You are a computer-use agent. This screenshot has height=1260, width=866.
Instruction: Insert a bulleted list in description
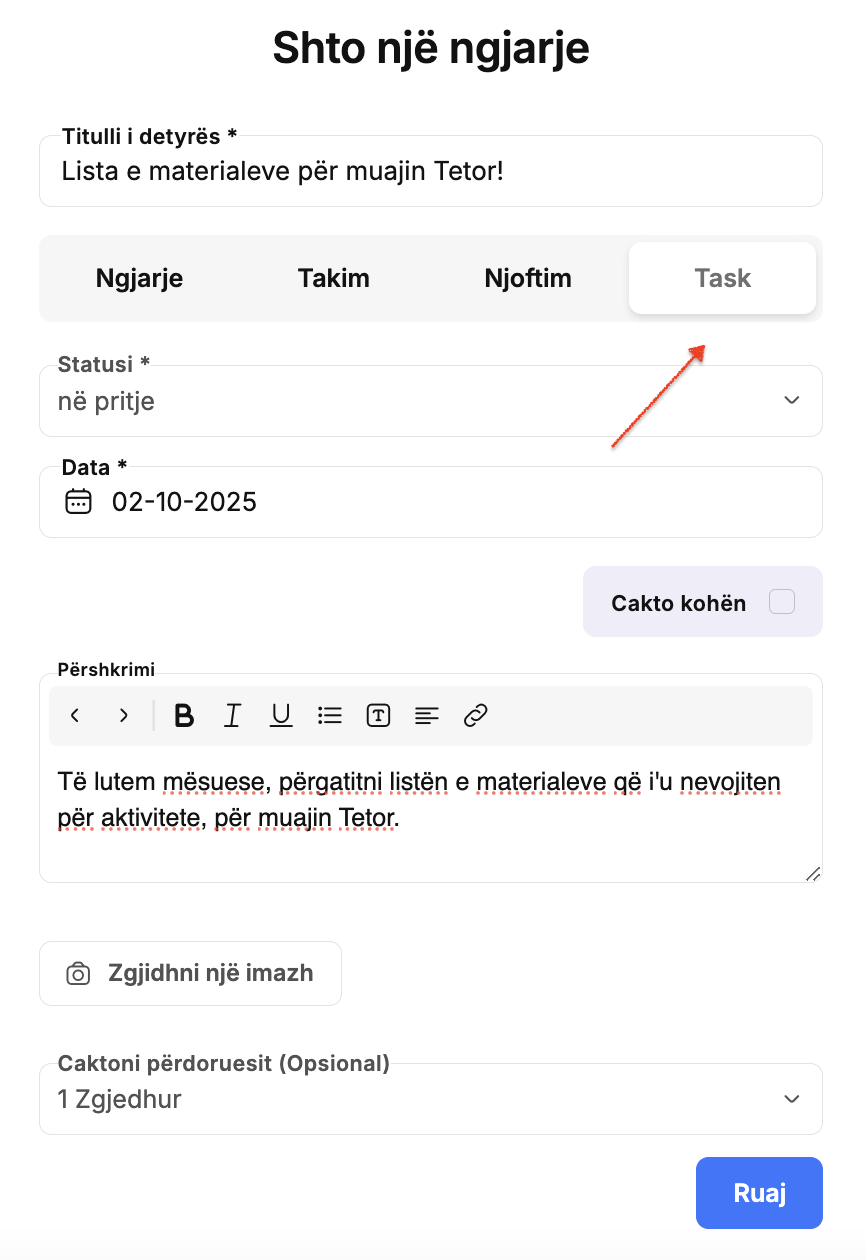(x=330, y=715)
